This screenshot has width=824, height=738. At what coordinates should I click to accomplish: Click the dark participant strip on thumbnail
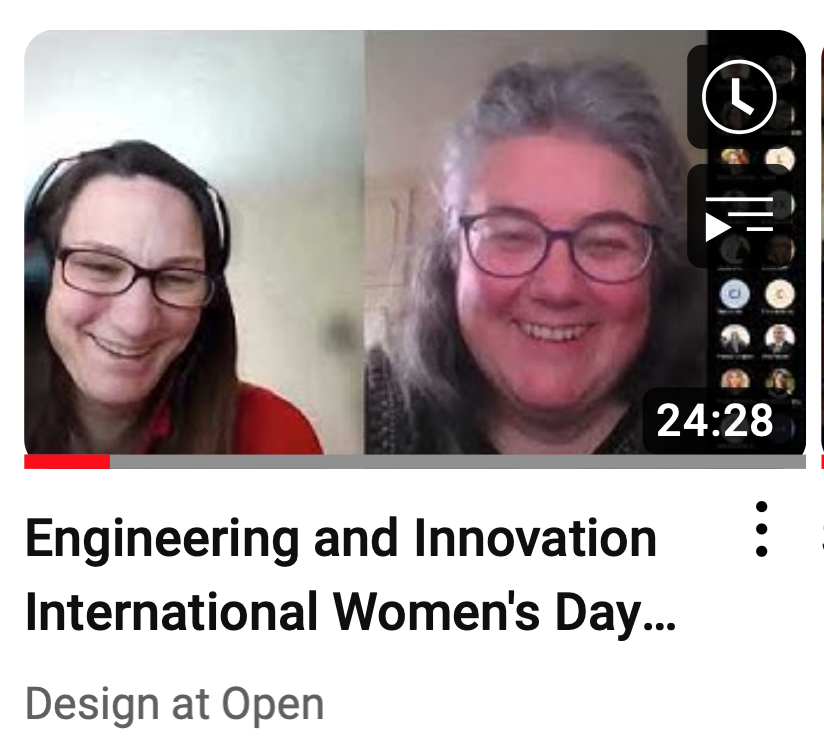coord(757,326)
